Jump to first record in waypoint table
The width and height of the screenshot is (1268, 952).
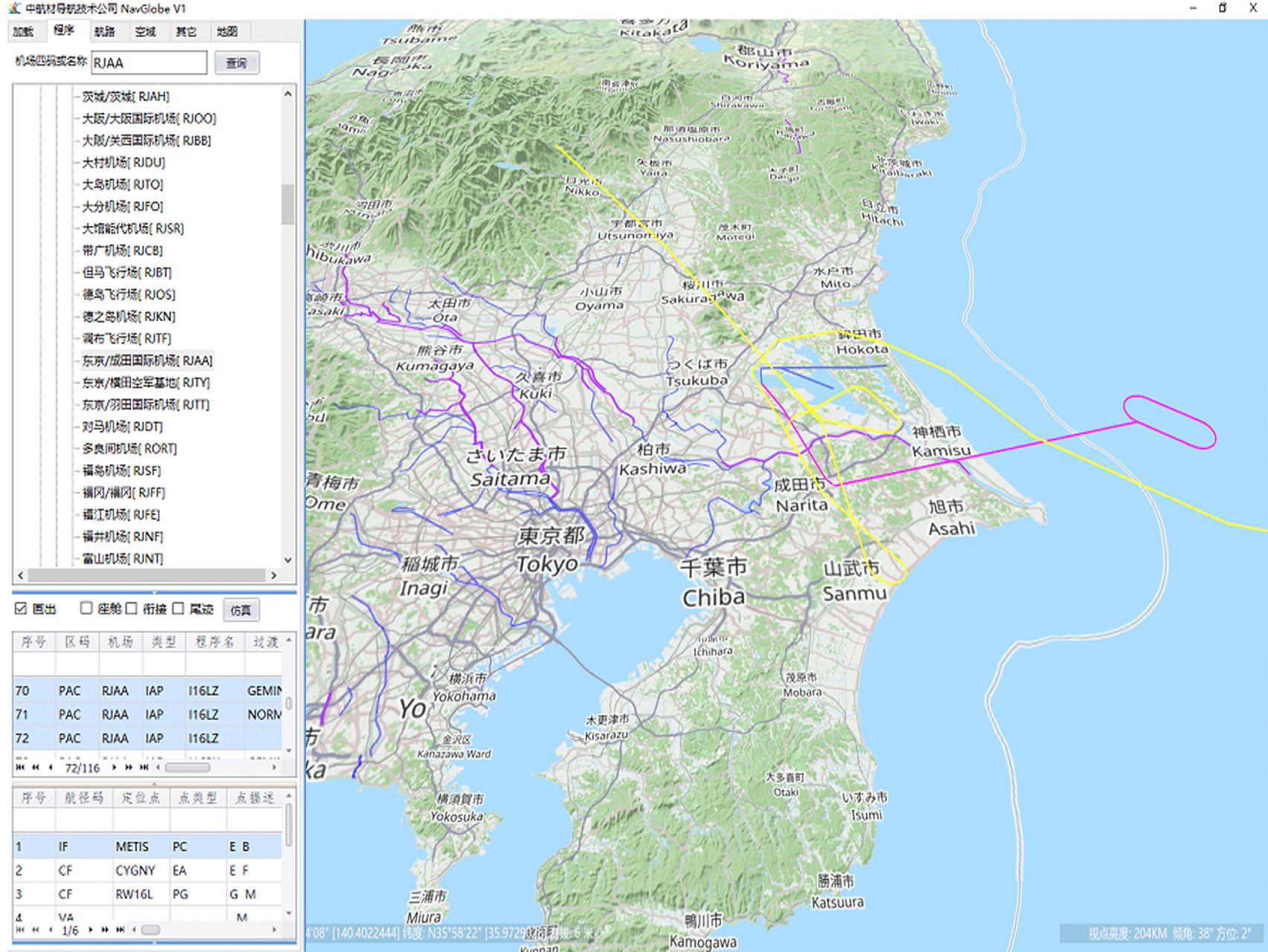tap(20, 930)
